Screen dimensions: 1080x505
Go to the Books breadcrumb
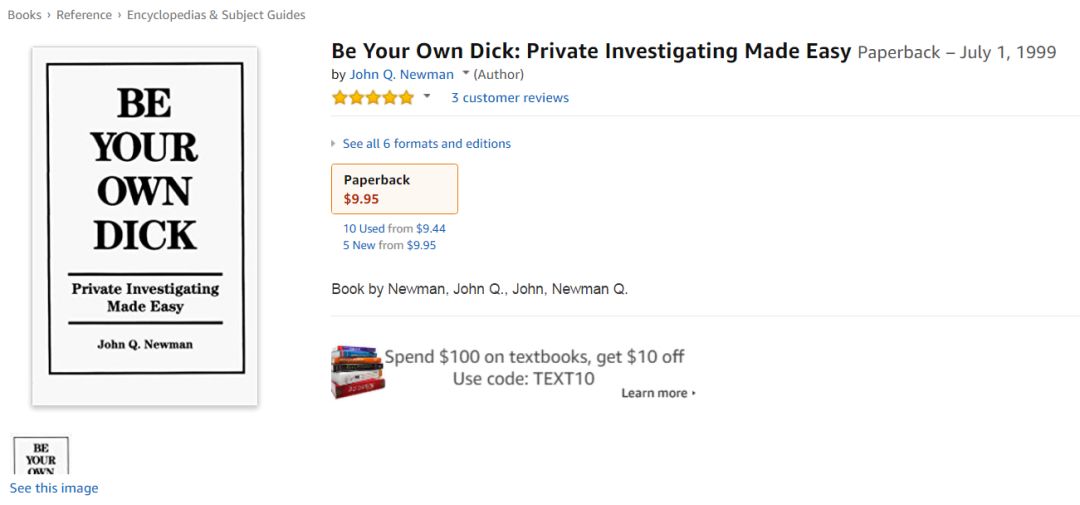tap(24, 15)
